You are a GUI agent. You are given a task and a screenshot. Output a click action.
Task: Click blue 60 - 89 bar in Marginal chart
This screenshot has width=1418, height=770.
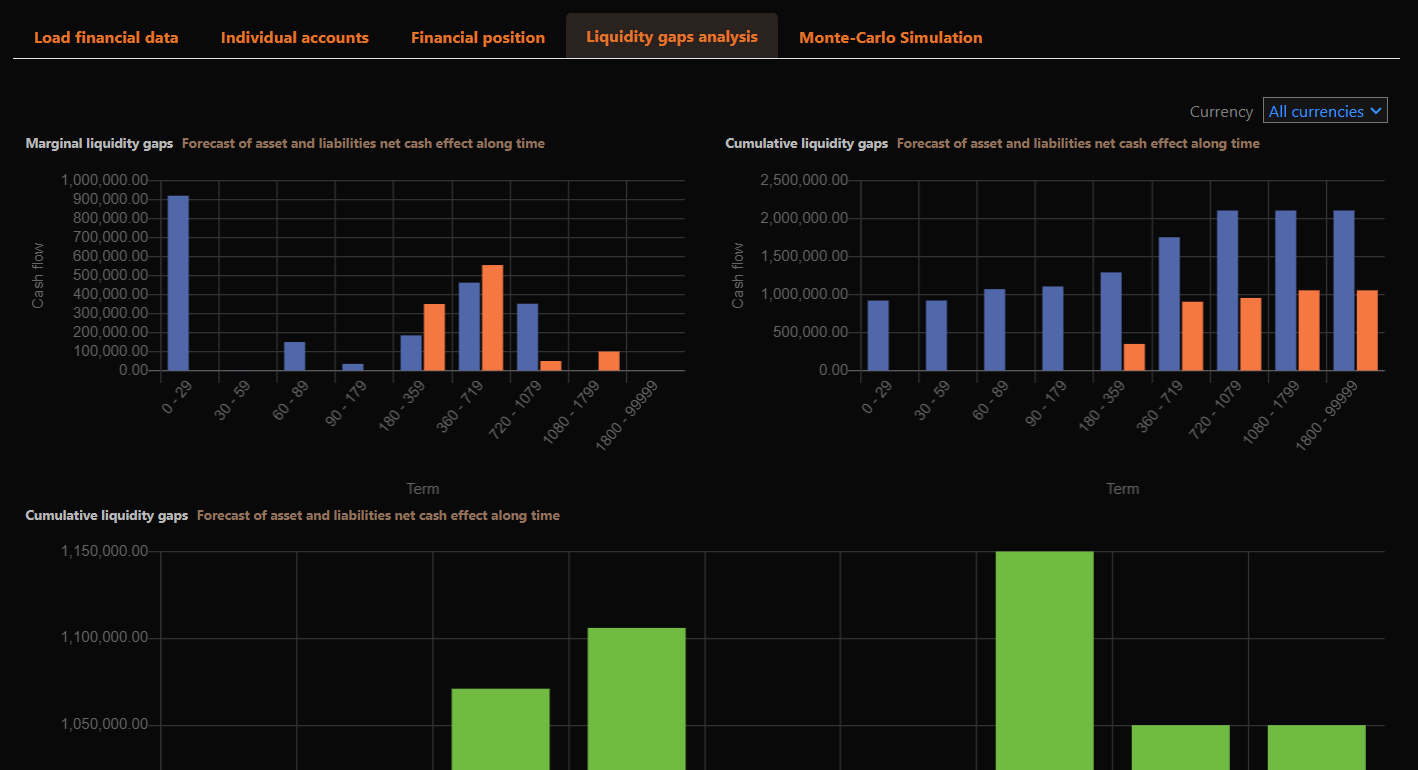[295, 356]
